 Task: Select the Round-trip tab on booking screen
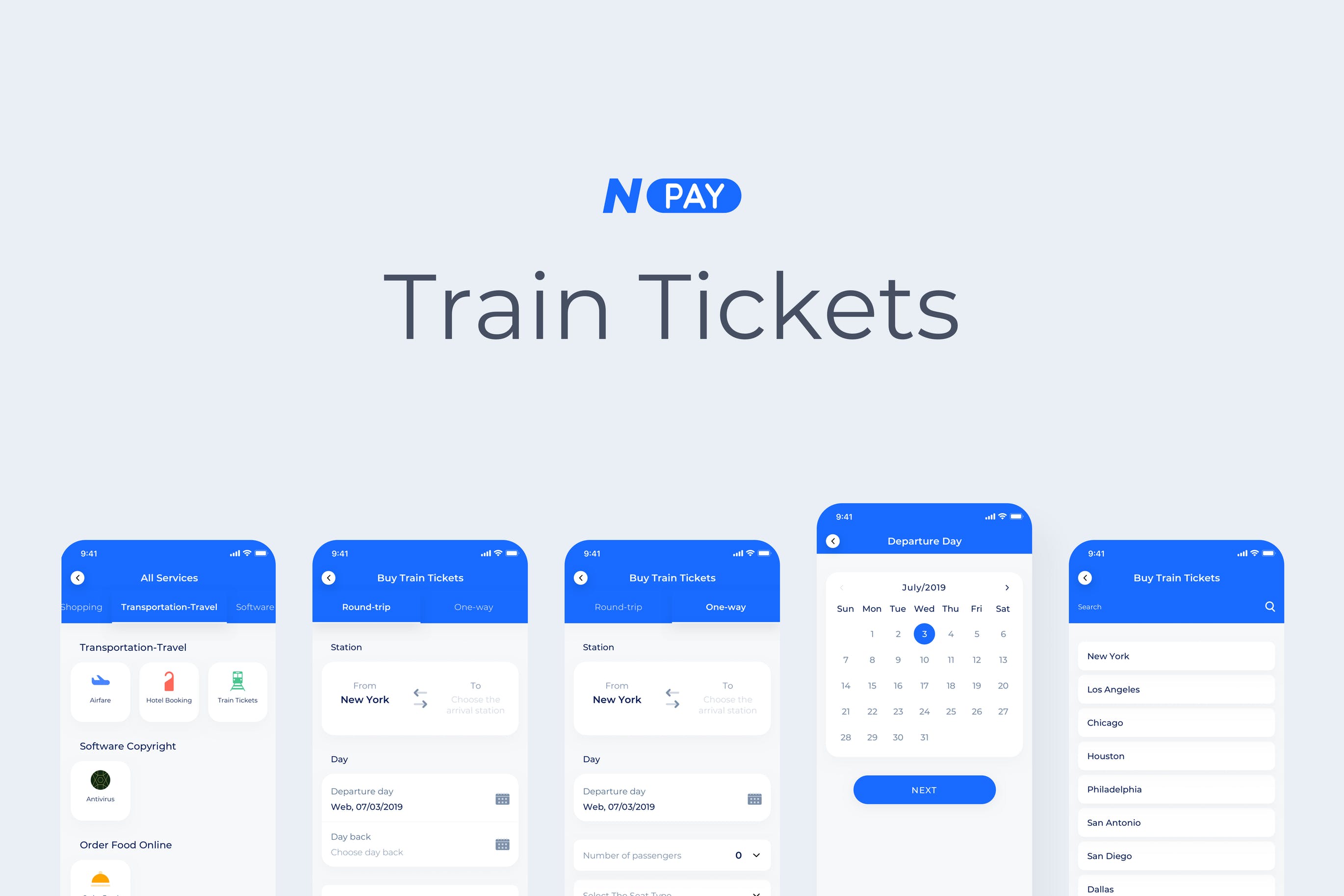pyautogui.click(x=366, y=606)
